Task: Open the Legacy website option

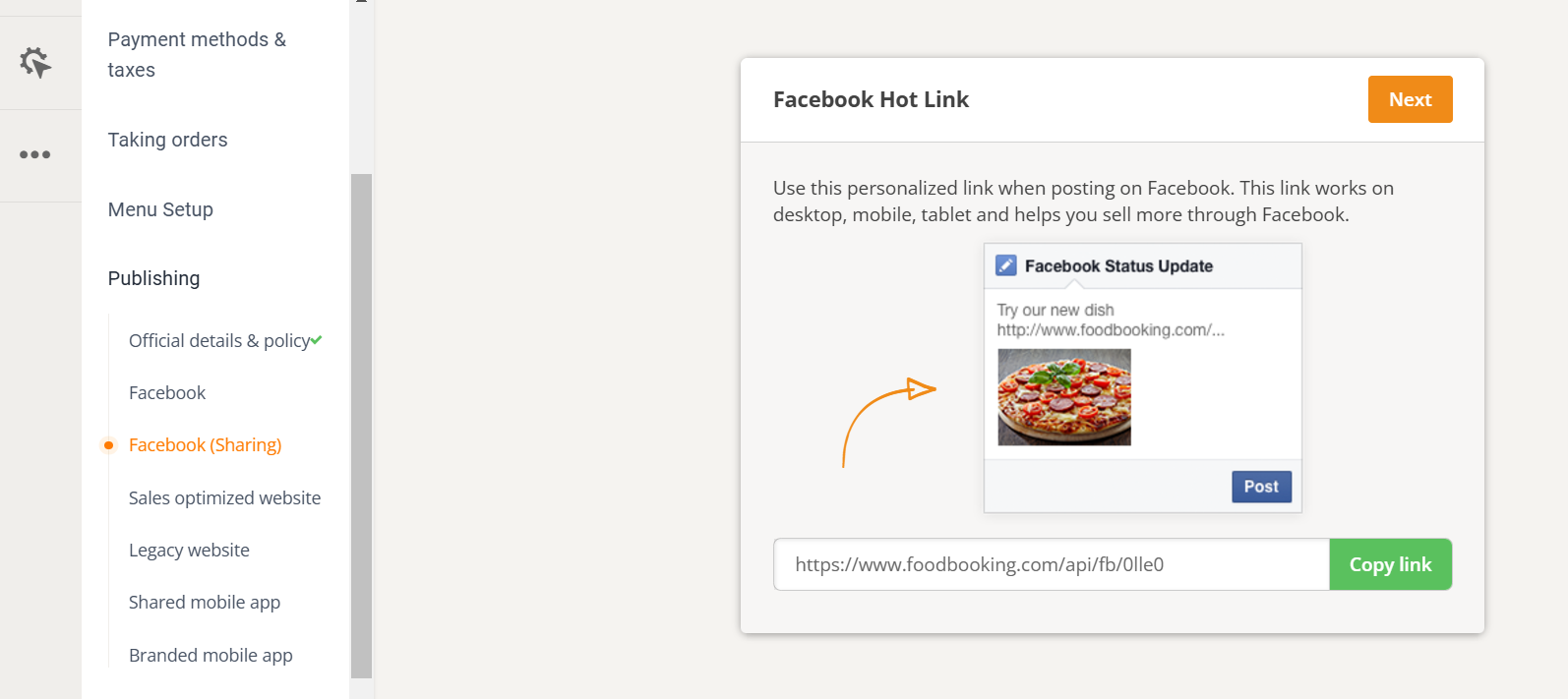Action: [189, 550]
